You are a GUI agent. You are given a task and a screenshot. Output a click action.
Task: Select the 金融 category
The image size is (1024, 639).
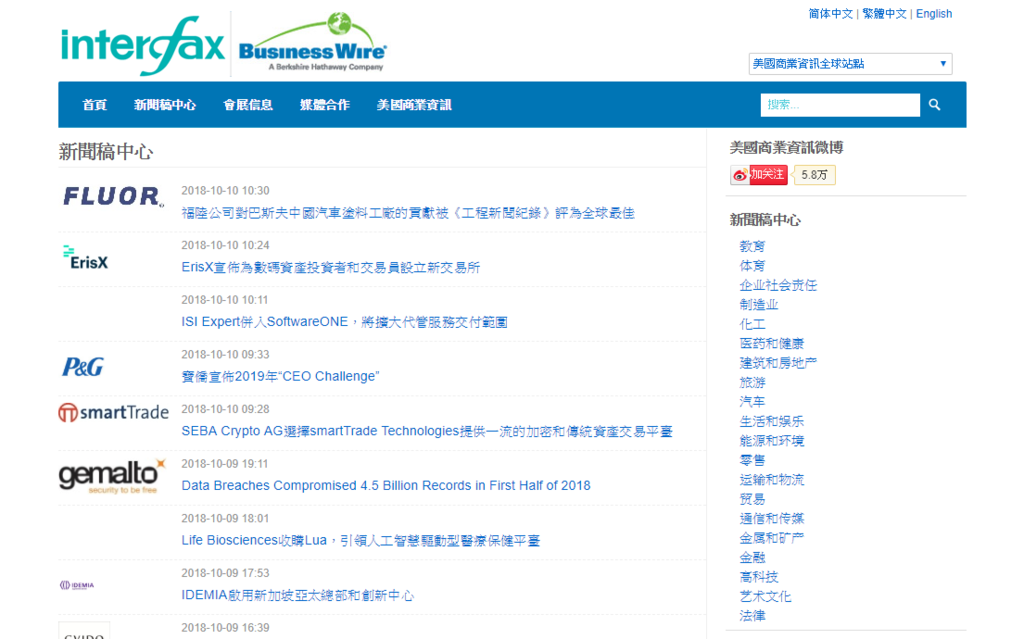click(752, 557)
